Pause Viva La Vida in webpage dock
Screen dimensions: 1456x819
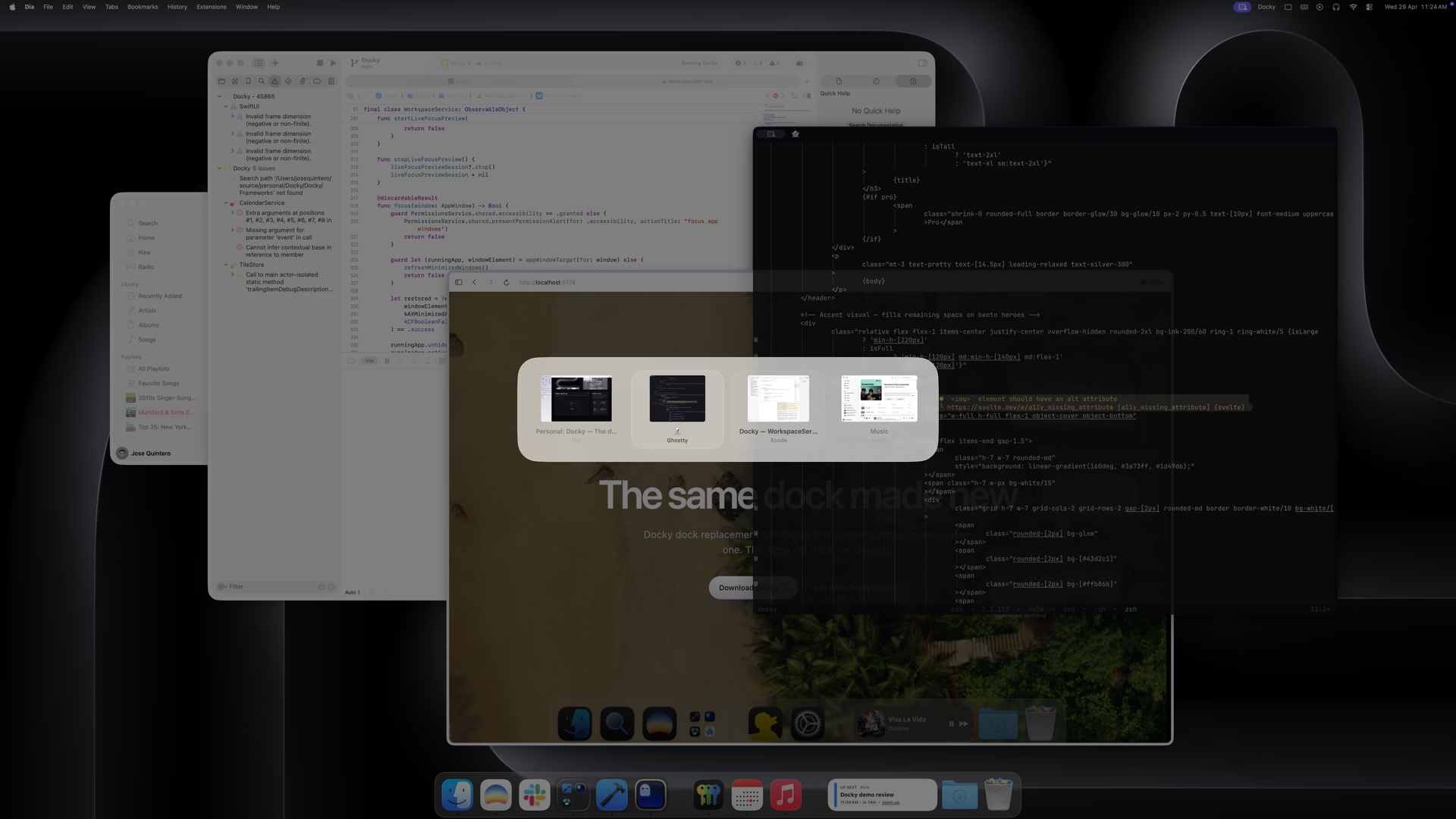[951, 723]
